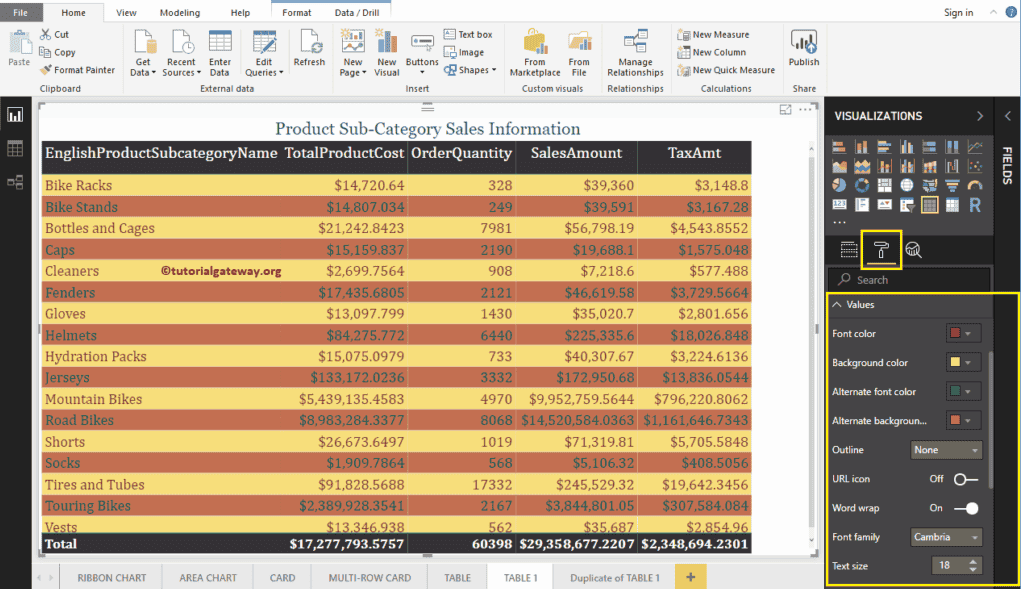
Task: Select the Gauge visualization icon
Action: tap(974, 183)
